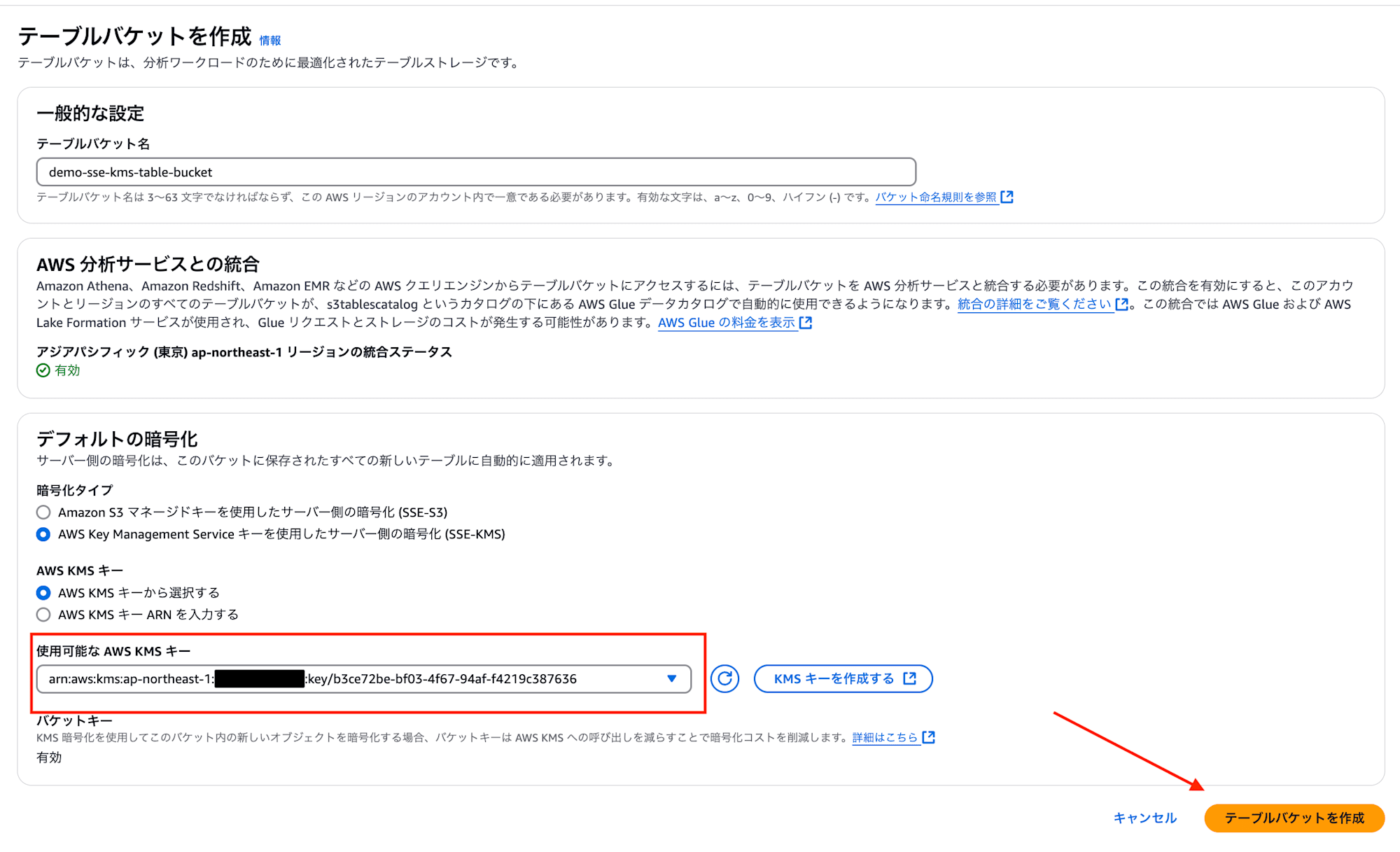
Task: Choose AWS KMS キーから選択する radio option
Action: point(43,593)
